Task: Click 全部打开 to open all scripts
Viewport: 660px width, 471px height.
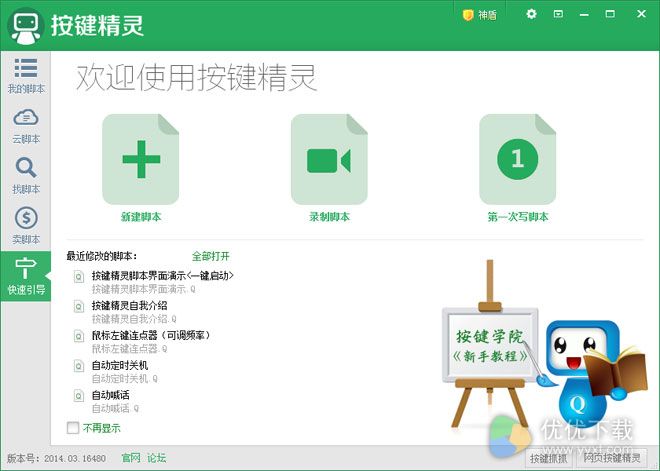Action: [211, 256]
